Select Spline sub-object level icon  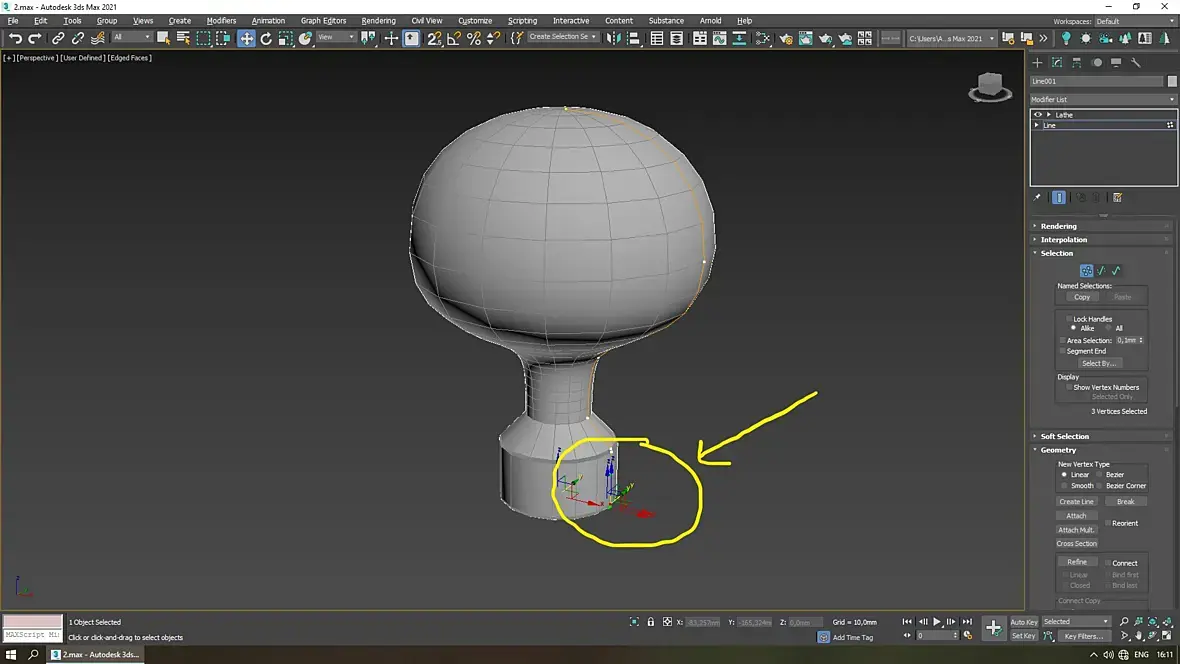click(1116, 270)
